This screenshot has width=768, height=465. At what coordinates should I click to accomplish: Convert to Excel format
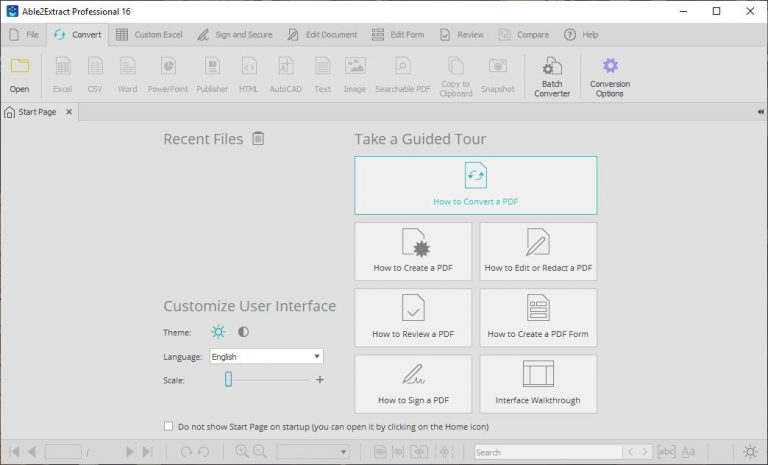pyautogui.click(x=62, y=75)
